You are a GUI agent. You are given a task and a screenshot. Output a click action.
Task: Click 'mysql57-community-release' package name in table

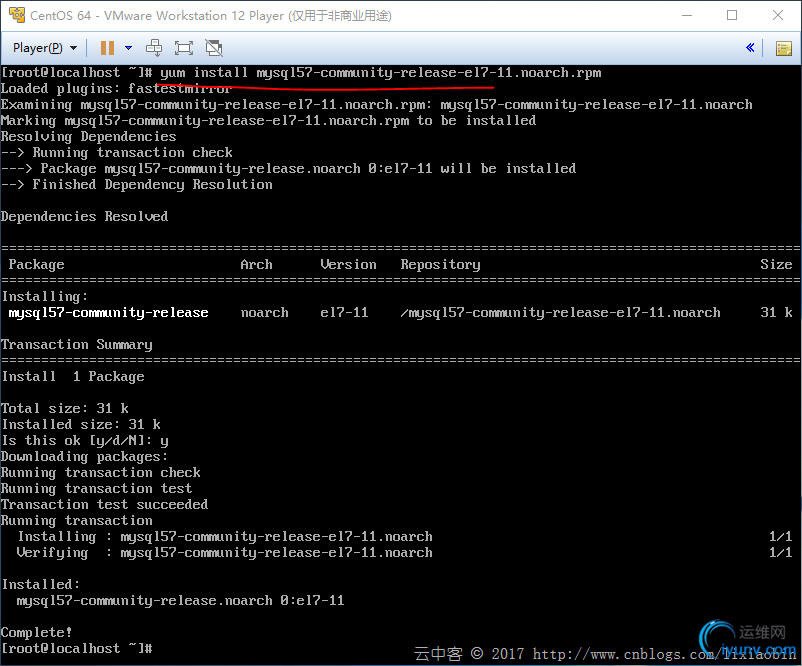(108, 313)
